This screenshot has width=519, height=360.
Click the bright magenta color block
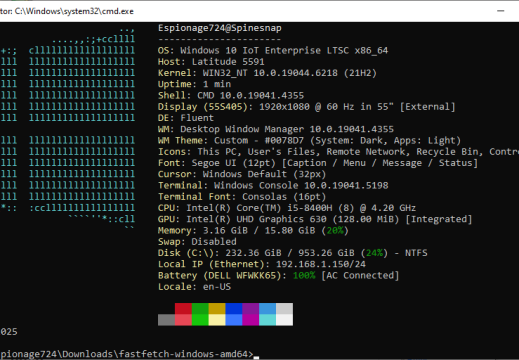pos(251,320)
